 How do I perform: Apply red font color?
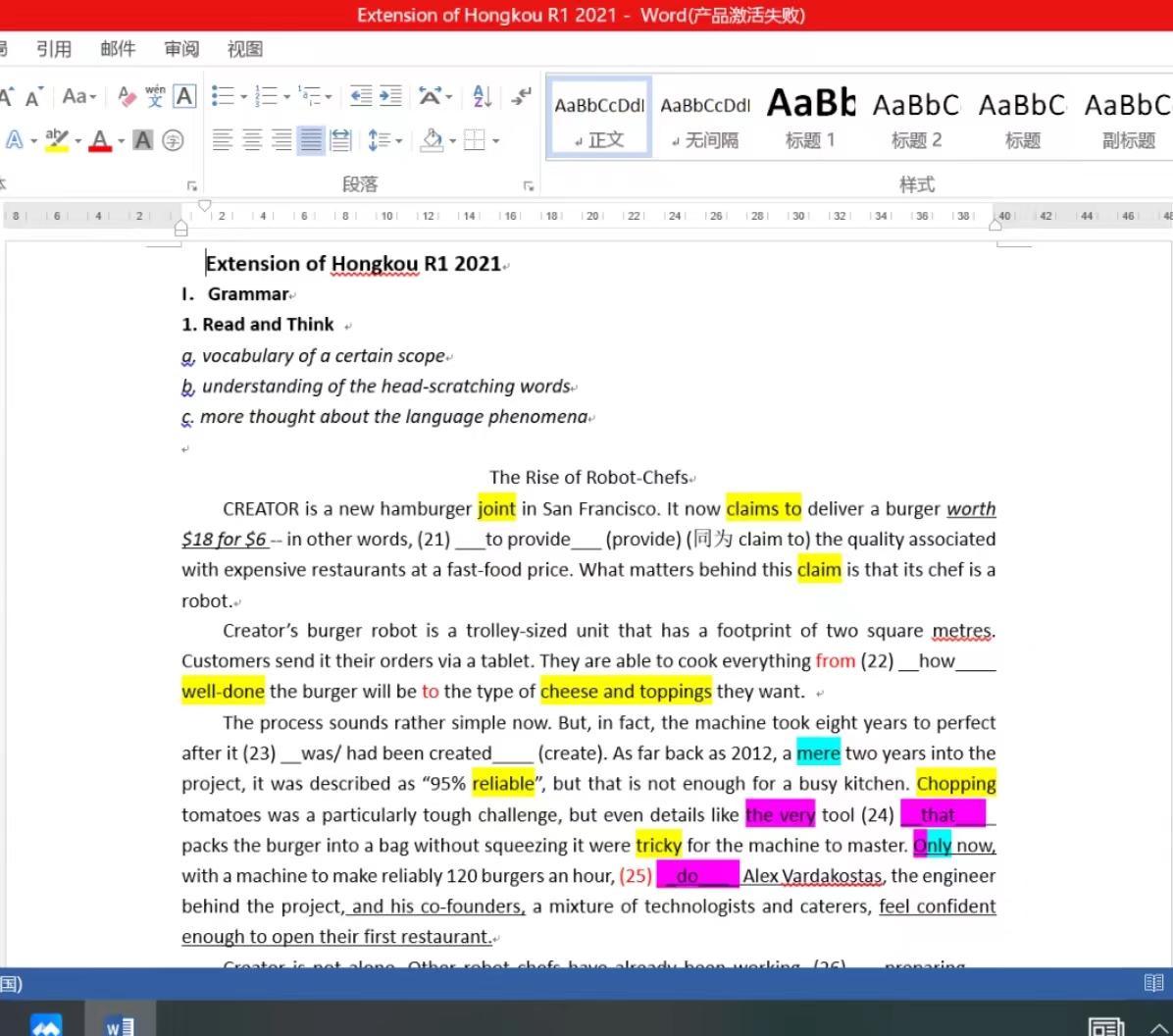click(99, 140)
